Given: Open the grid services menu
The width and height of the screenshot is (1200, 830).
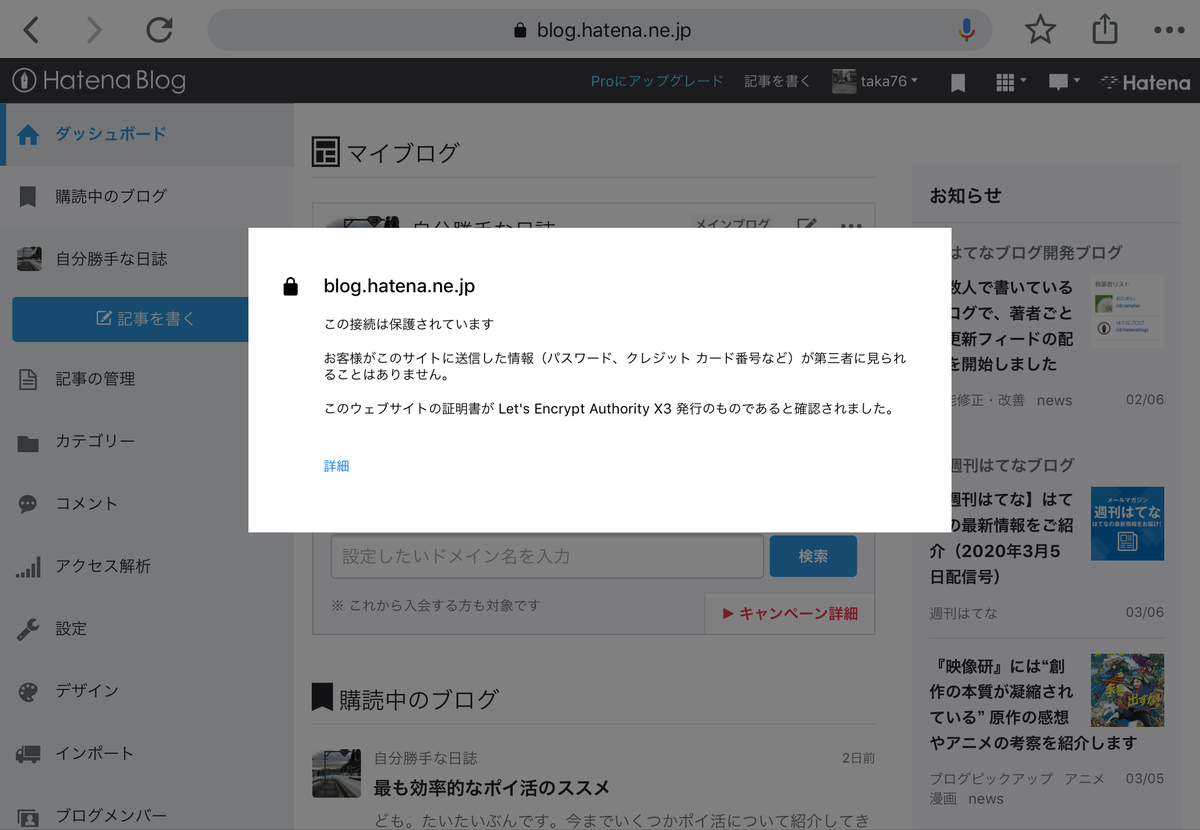Looking at the screenshot, I should click(x=1011, y=82).
